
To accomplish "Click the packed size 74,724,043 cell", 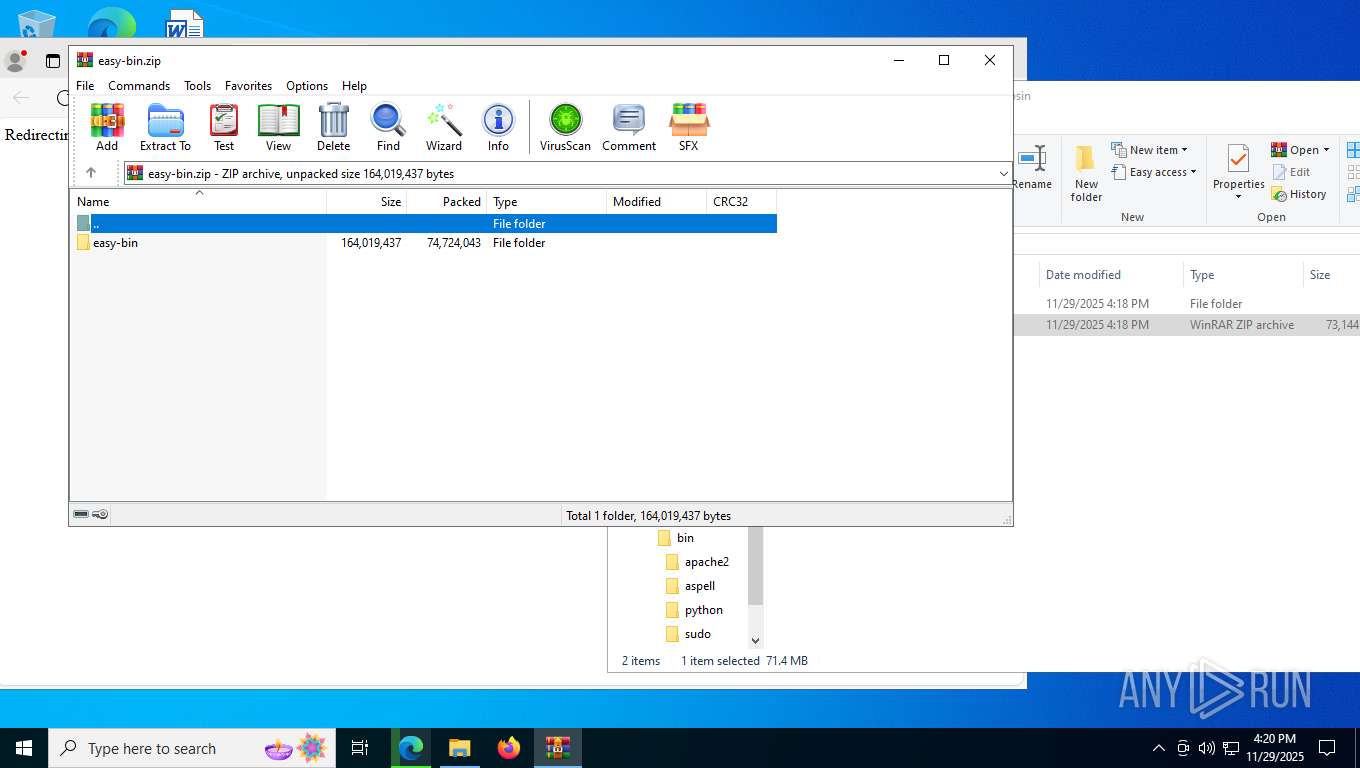I will [x=454, y=243].
